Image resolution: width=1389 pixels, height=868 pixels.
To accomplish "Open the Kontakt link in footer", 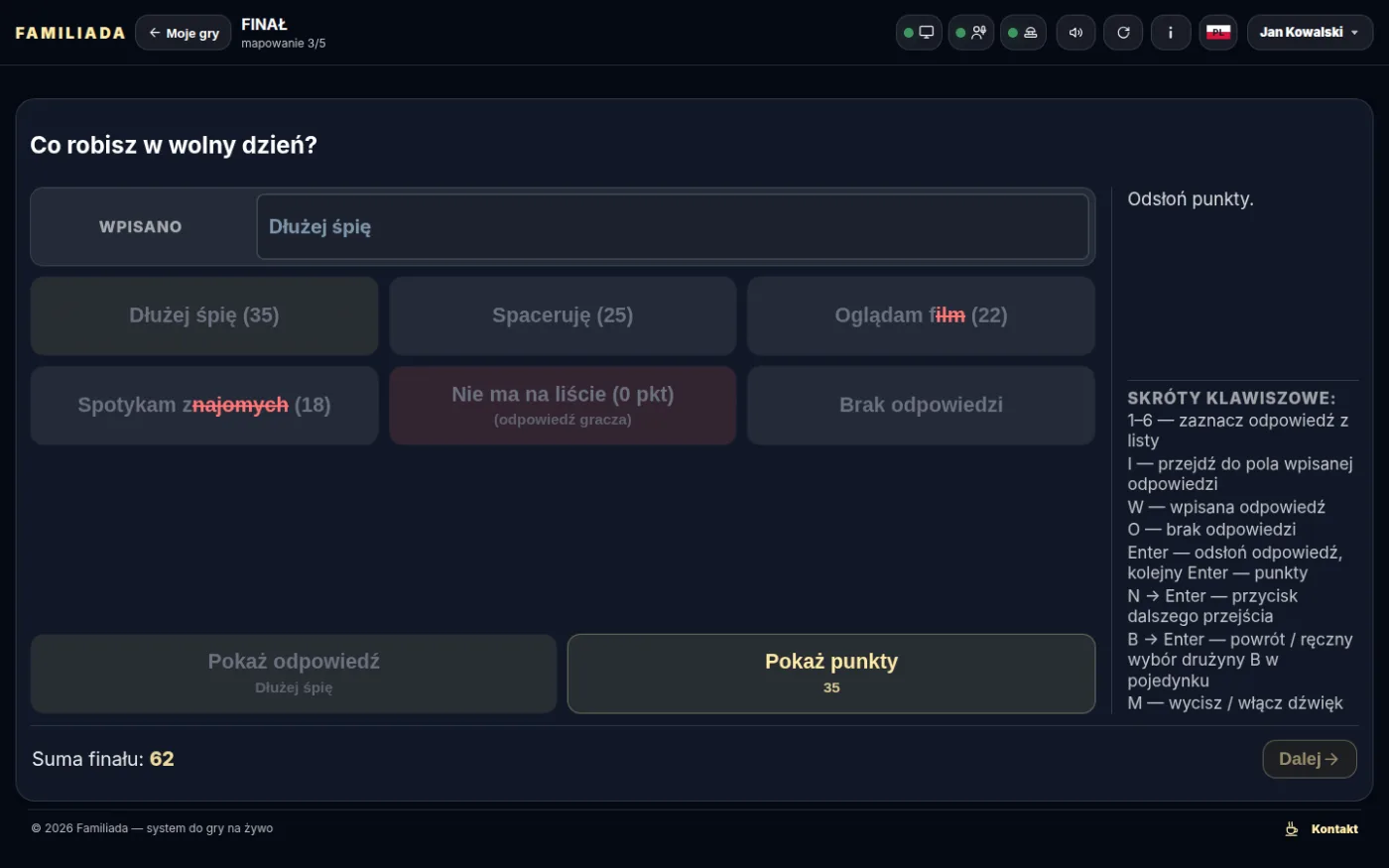I will click(x=1334, y=829).
